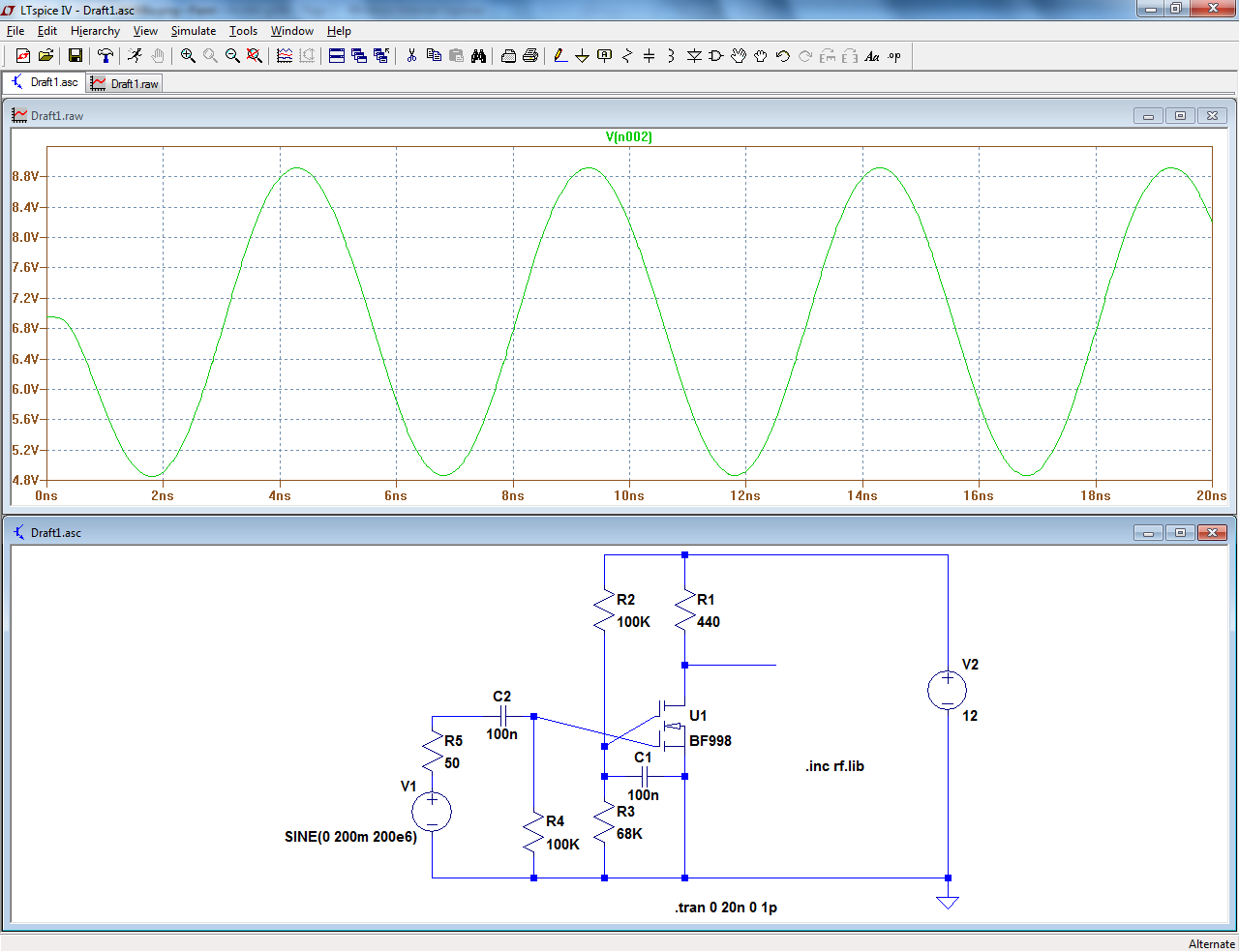Click the Save floppy disk icon

tap(75, 56)
